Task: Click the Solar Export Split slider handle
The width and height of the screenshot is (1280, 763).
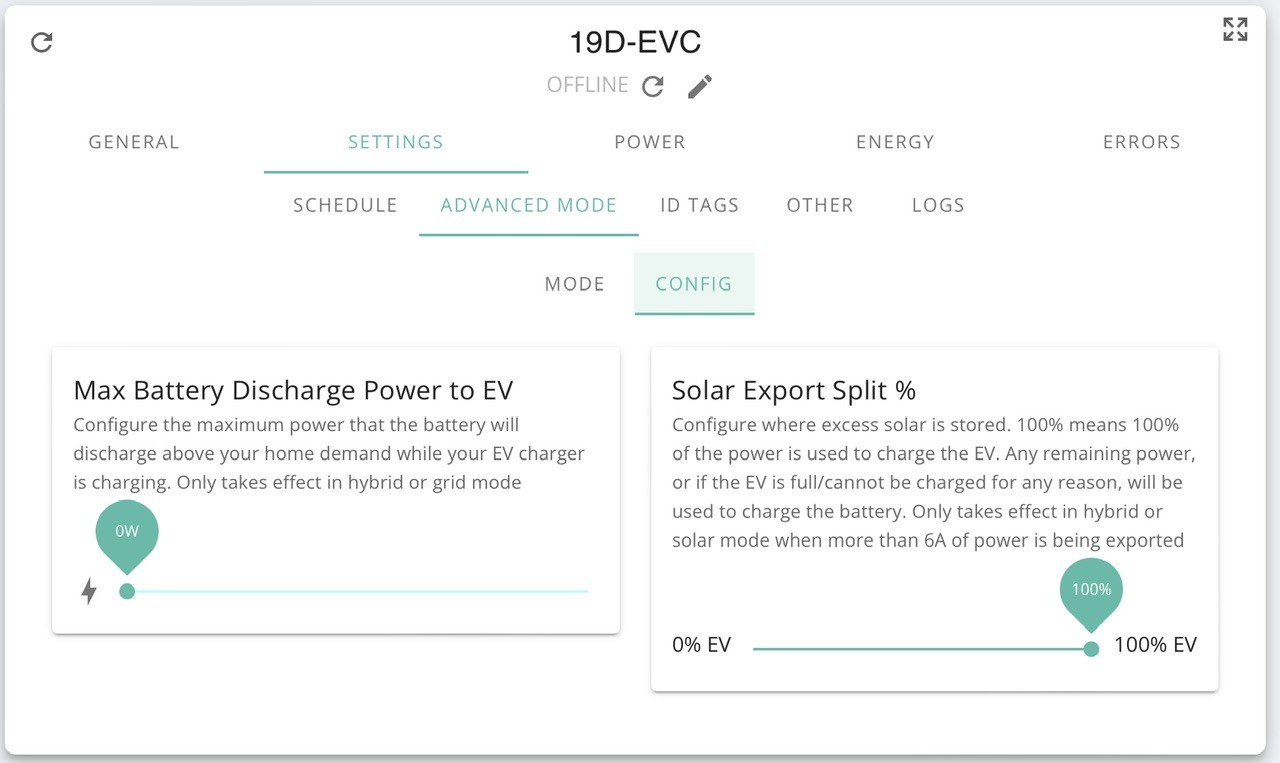Action: pos(1091,649)
